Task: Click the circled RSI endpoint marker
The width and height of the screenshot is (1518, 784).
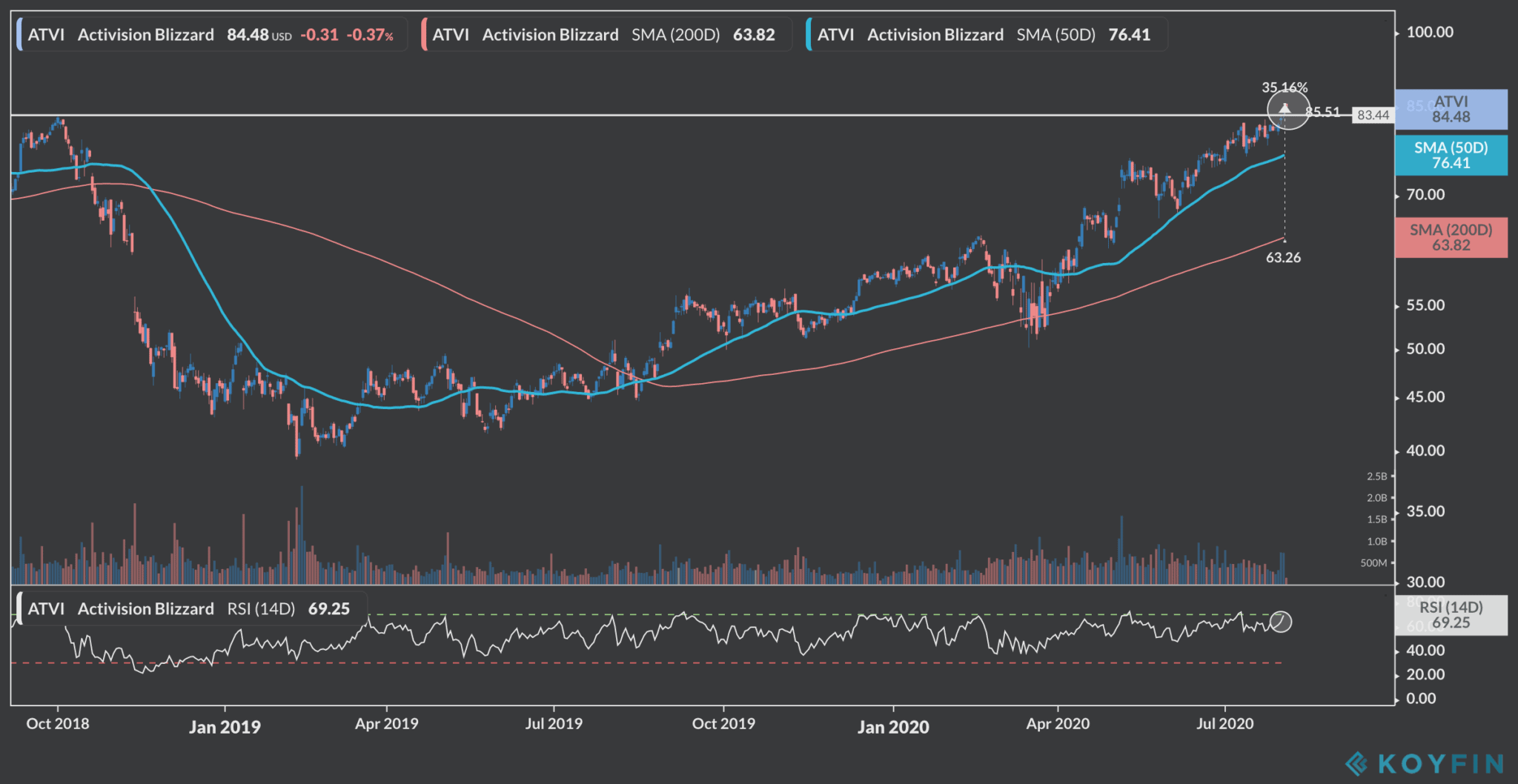Action: [1281, 622]
